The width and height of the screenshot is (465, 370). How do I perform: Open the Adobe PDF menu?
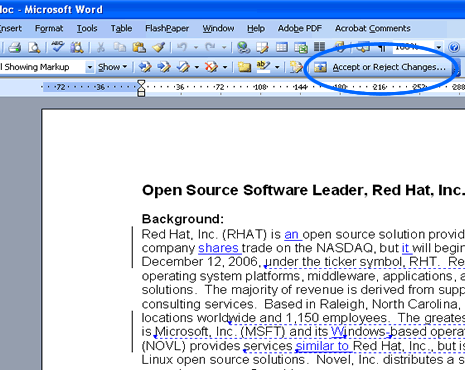[300, 29]
